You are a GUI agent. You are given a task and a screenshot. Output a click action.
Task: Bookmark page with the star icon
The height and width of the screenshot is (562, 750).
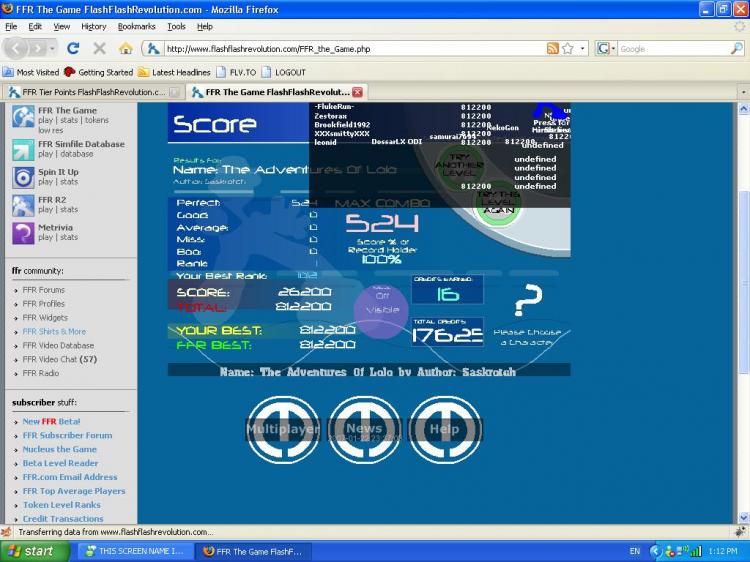[568, 48]
